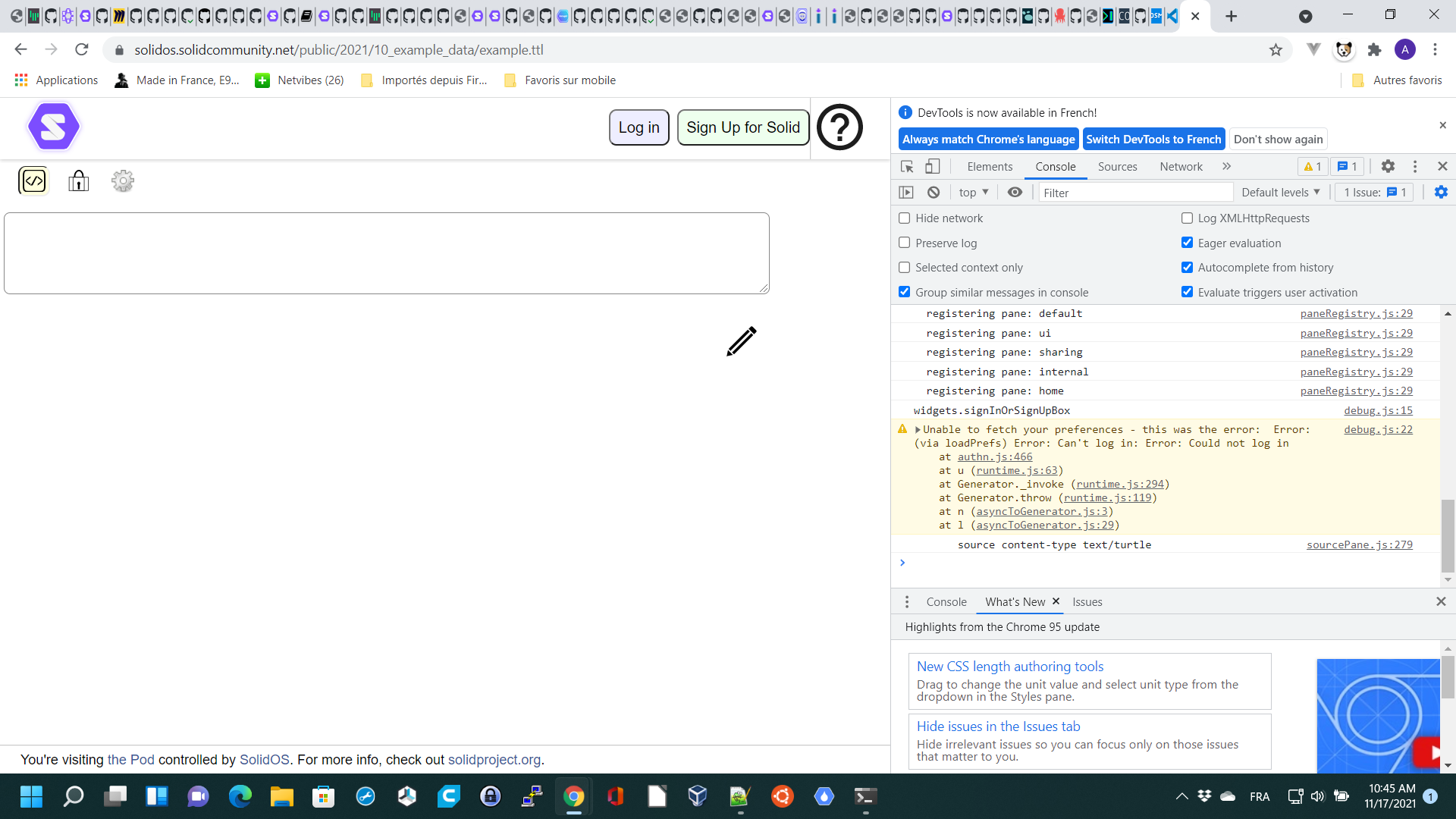The width and height of the screenshot is (1456, 819).
Task: Enable the Hide network checkbox
Action: (x=905, y=218)
